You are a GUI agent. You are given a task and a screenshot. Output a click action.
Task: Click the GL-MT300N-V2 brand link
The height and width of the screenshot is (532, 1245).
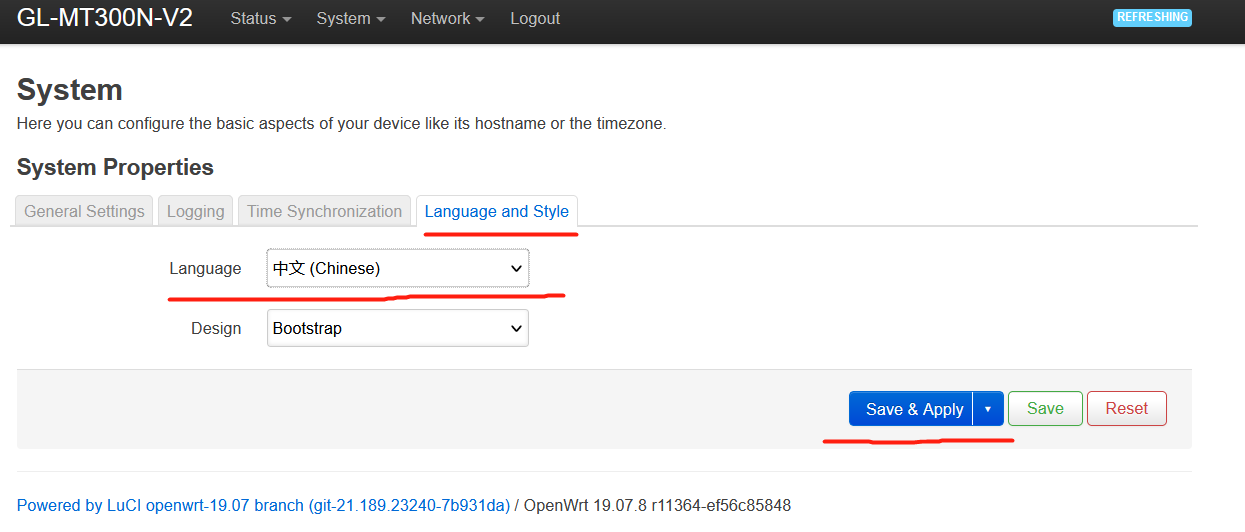pos(105,18)
